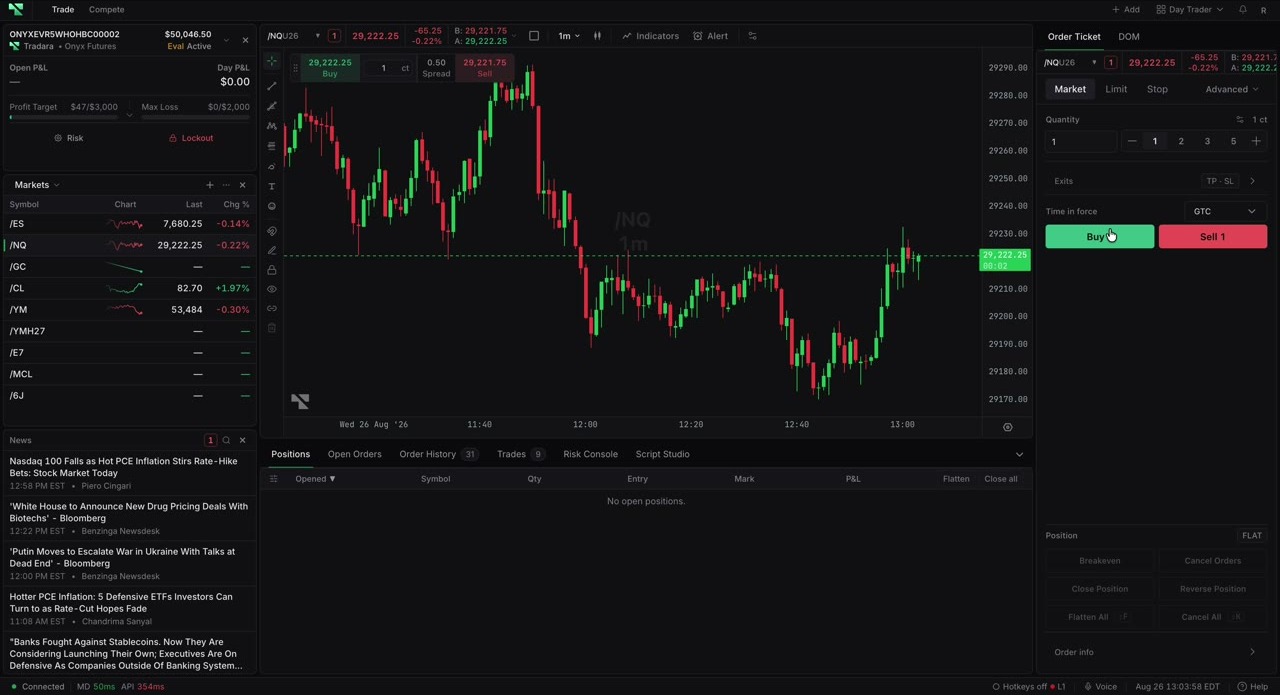
Task: Click the chart trade quantity field
Action: click(382, 68)
